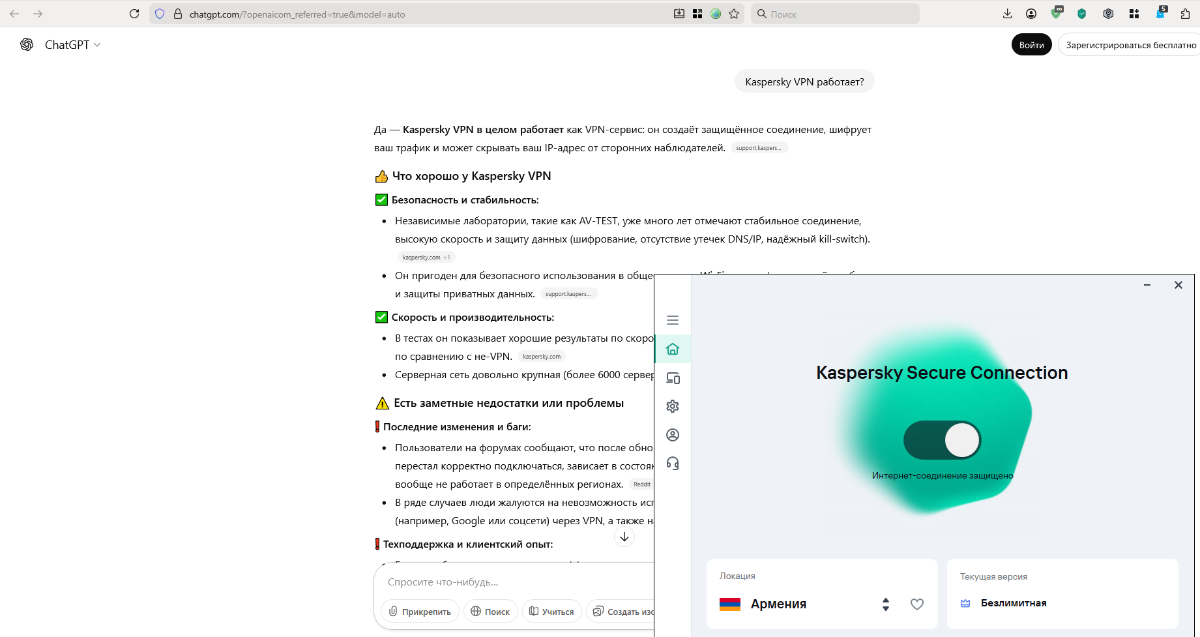The image size is (1200, 637).
Task: Open the kaspersky.com +1 source chip
Action: [427, 257]
